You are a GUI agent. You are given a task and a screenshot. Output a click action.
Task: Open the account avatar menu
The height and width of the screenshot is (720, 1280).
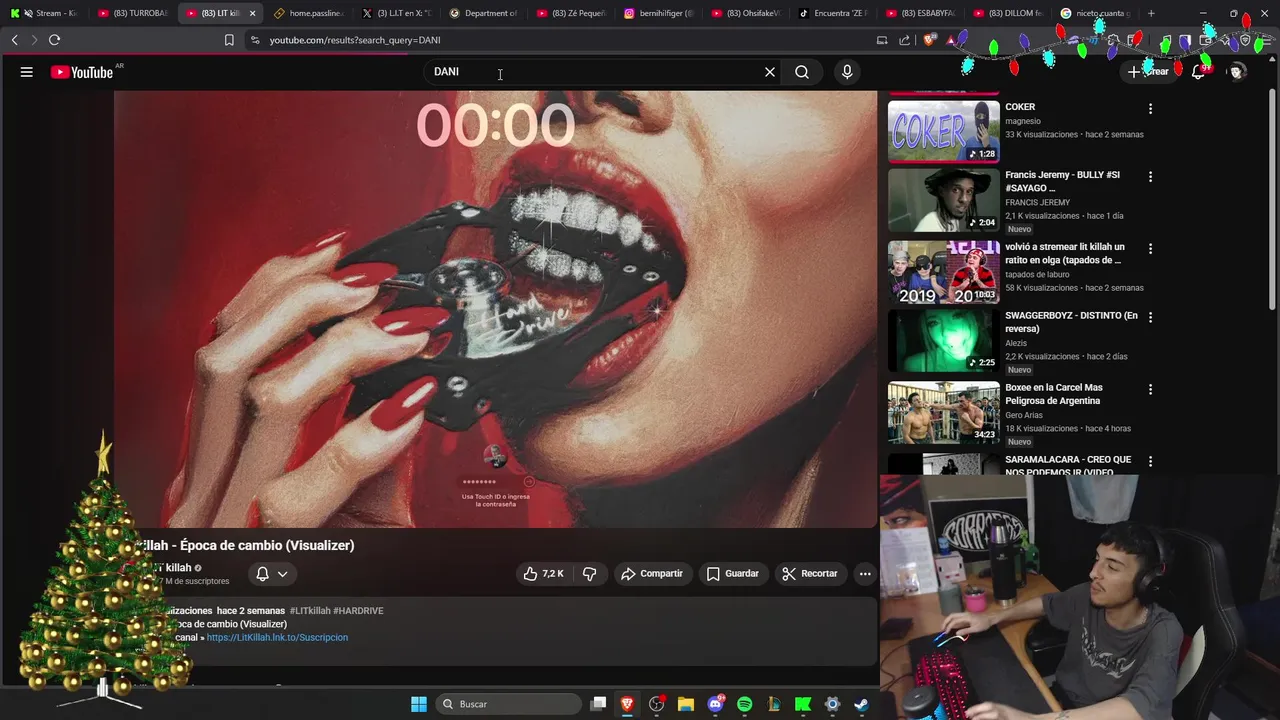pyautogui.click(x=1237, y=72)
